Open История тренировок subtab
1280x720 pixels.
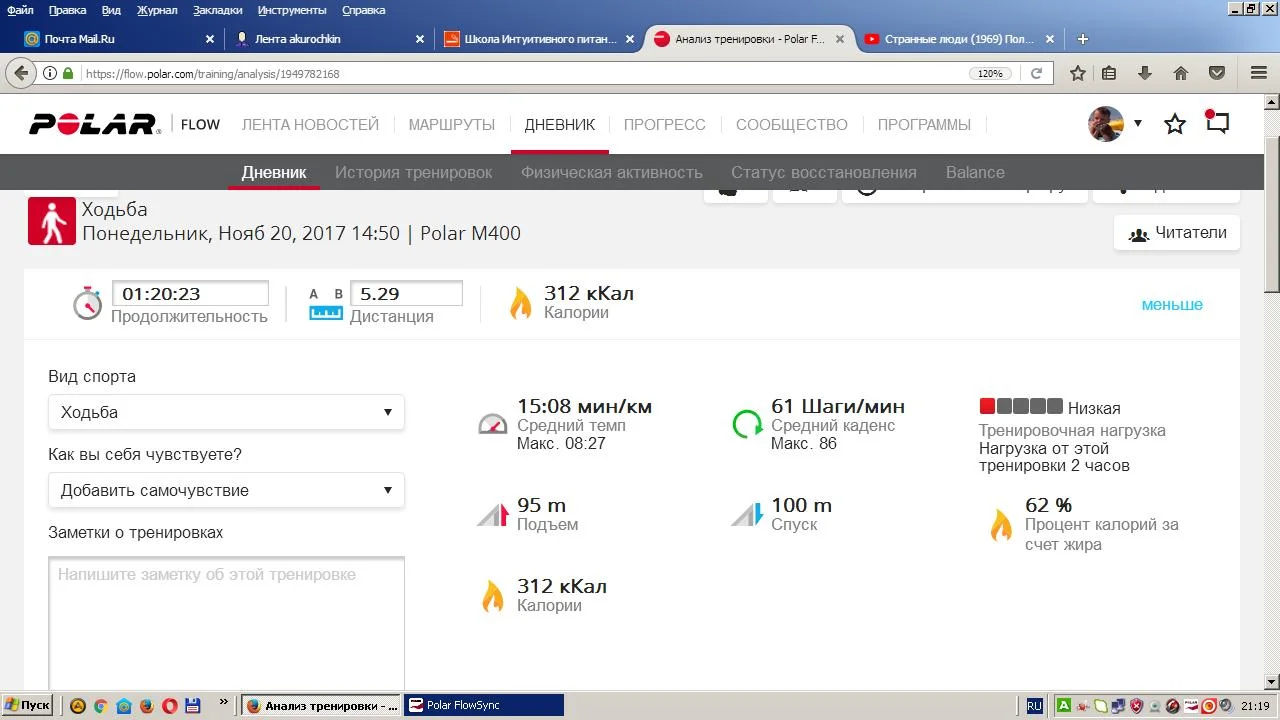point(414,172)
